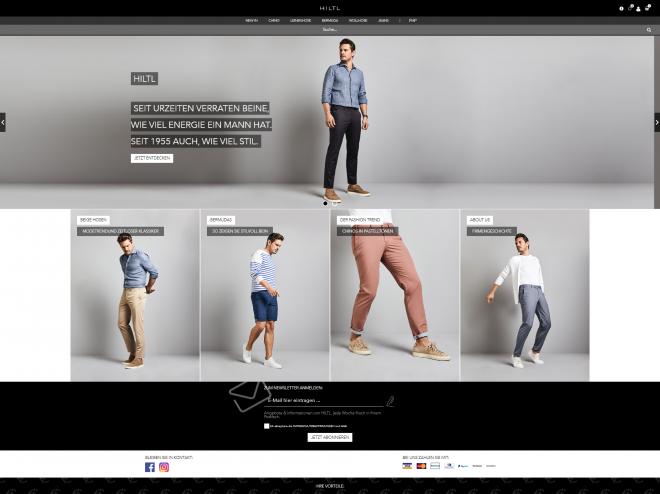Click the Mastercard payment icon
The image size is (660, 494).
pos(421,466)
